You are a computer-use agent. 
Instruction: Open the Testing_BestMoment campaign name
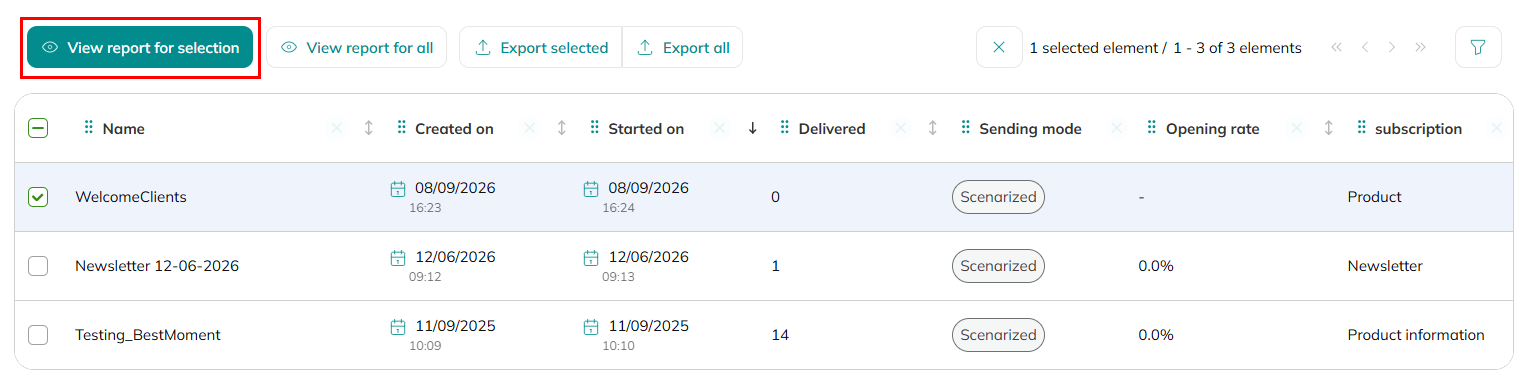[148, 335]
